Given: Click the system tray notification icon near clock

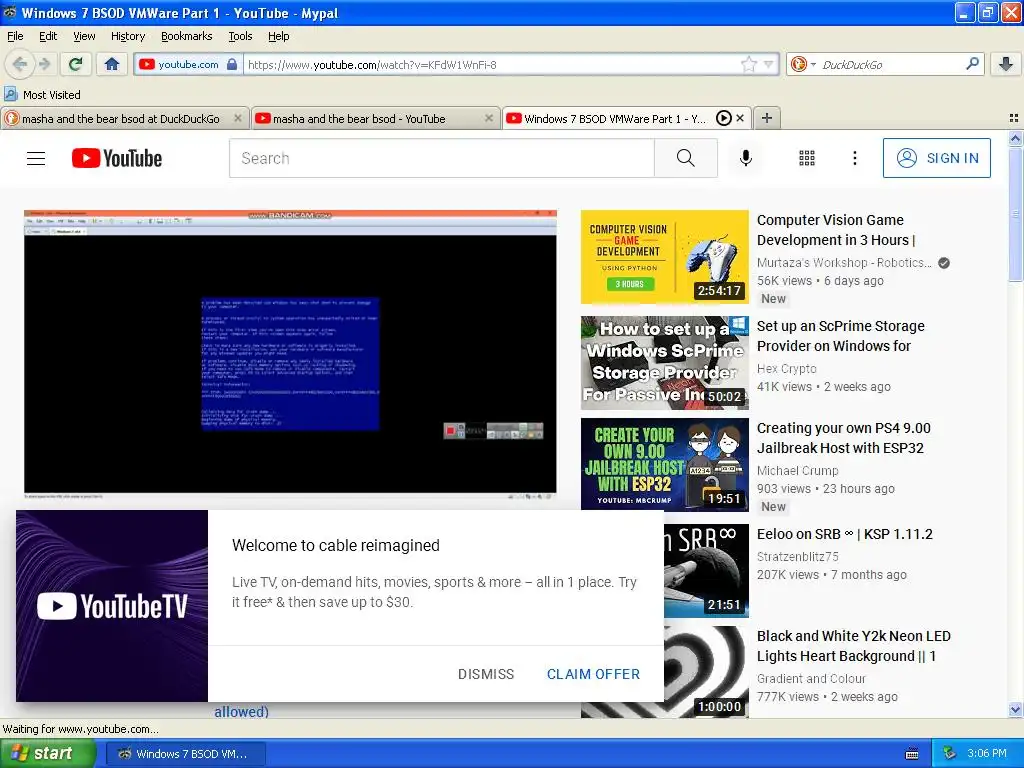Looking at the screenshot, I should (949, 753).
